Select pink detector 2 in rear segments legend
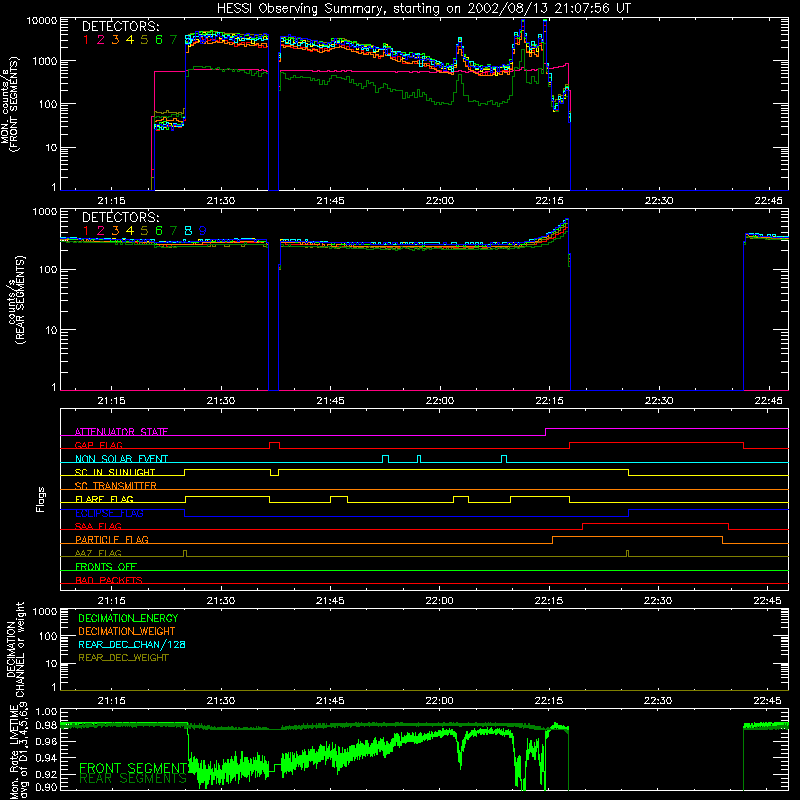The width and height of the screenshot is (800, 800). click(101, 231)
